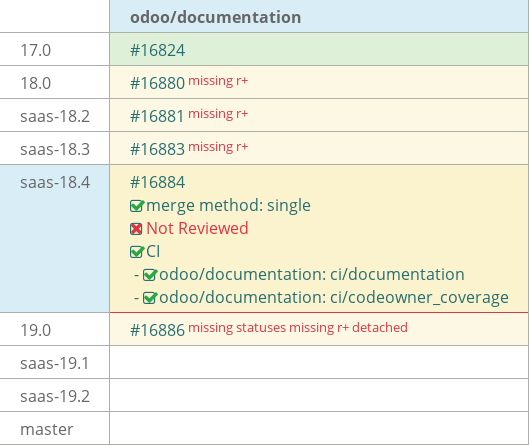This screenshot has width=529, height=445.
Task: Open pull request #16880
Action: (158, 83)
